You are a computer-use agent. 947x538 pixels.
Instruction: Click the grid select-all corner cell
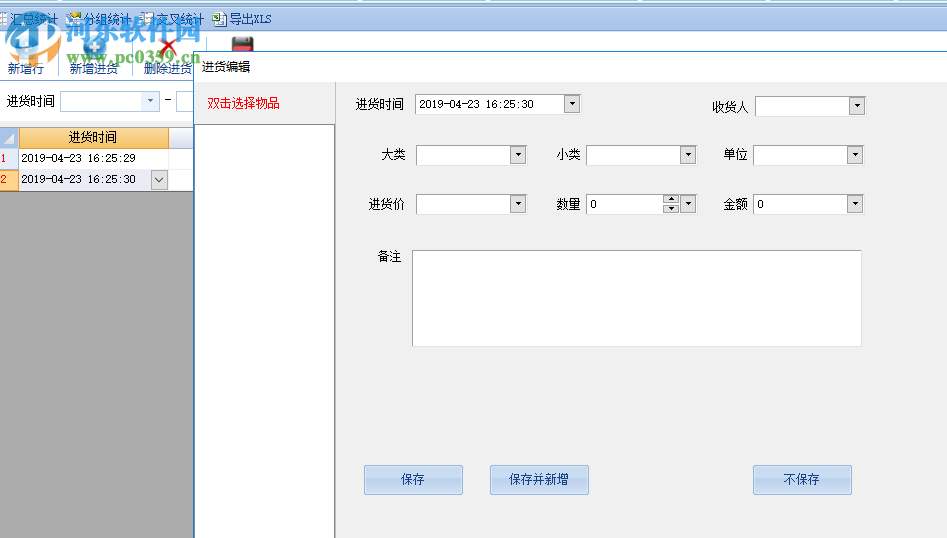pos(9,138)
